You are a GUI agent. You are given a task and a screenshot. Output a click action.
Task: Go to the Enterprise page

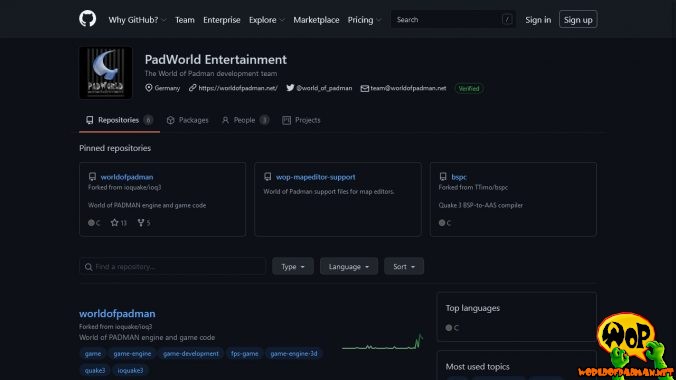pyautogui.click(x=222, y=20)
